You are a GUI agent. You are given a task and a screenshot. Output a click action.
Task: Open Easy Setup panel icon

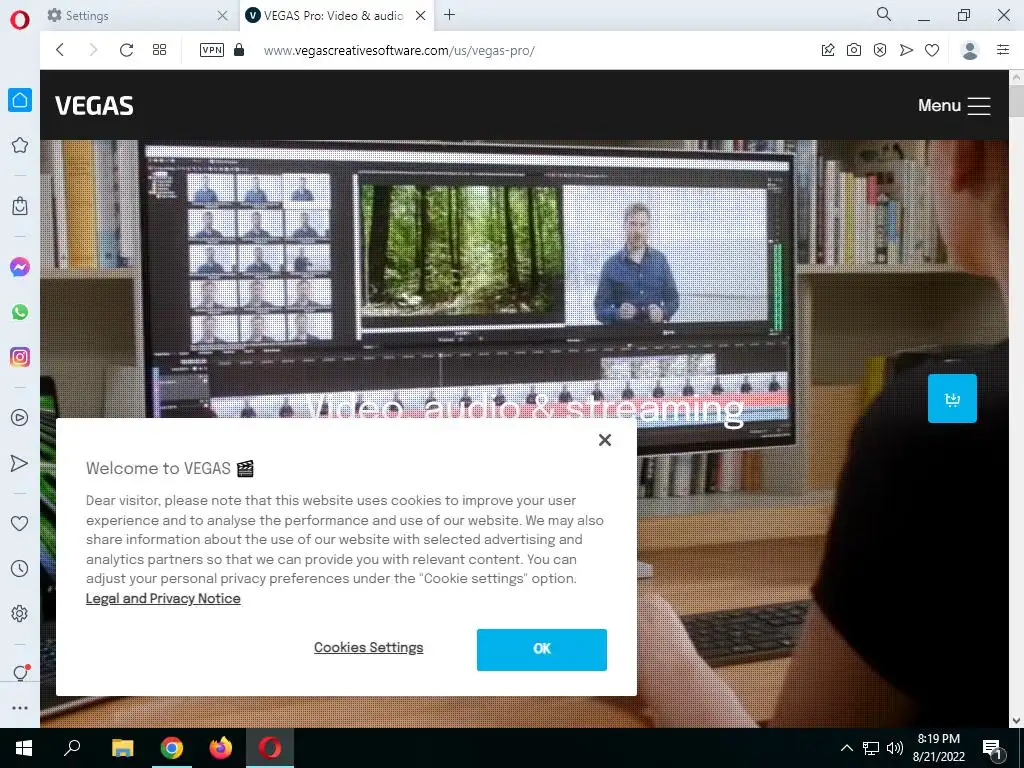click(x=1003, y=50)
